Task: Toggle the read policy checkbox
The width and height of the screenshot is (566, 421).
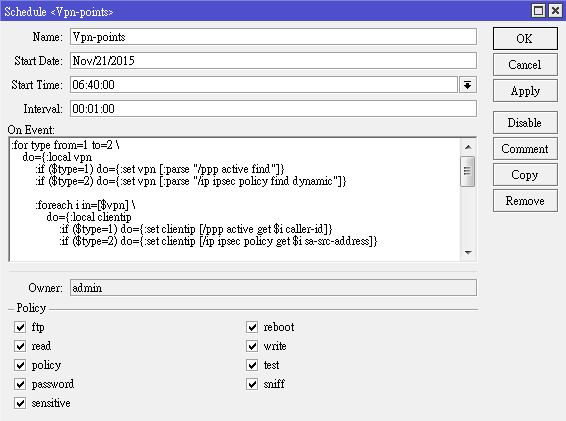Action: click(x=20, y=346)
